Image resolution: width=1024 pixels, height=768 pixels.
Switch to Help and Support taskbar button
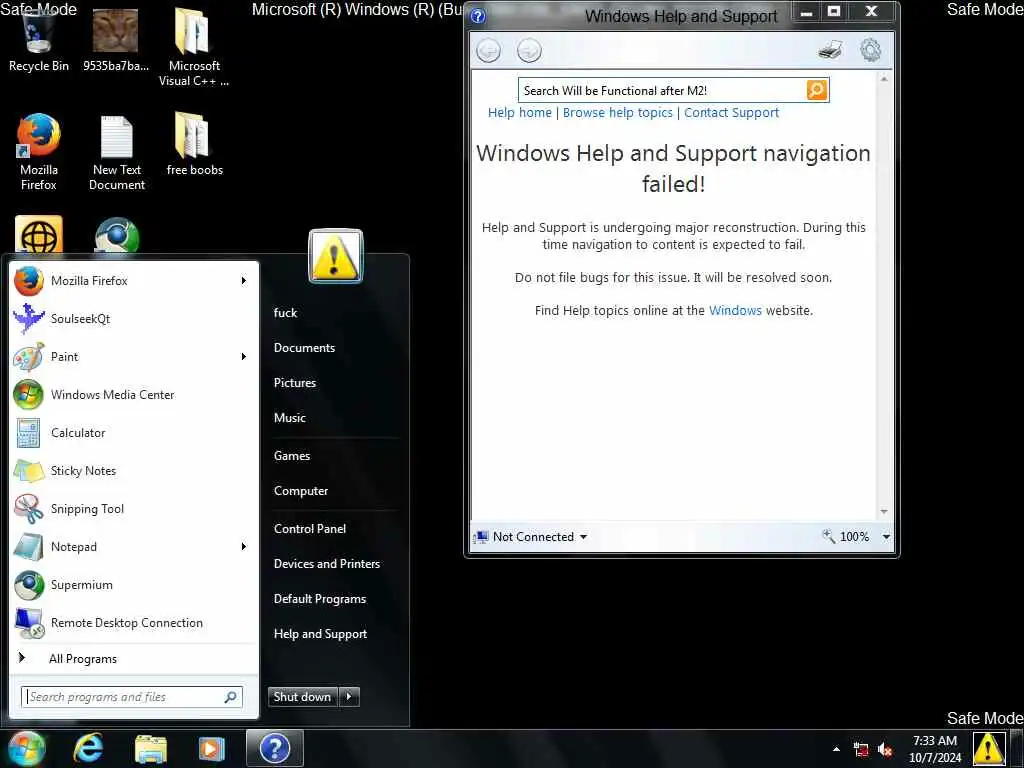point(275,748)
